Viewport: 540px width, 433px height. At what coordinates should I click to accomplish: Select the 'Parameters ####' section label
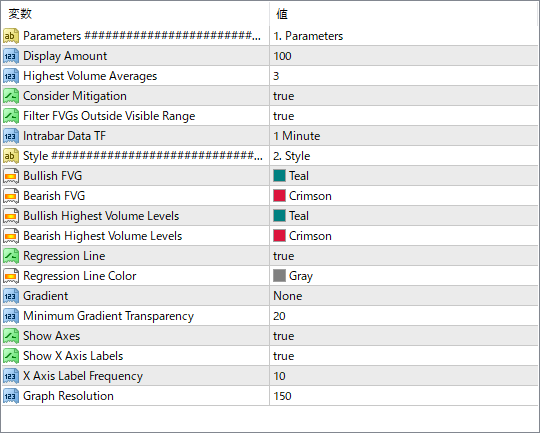tap(142, 36)
